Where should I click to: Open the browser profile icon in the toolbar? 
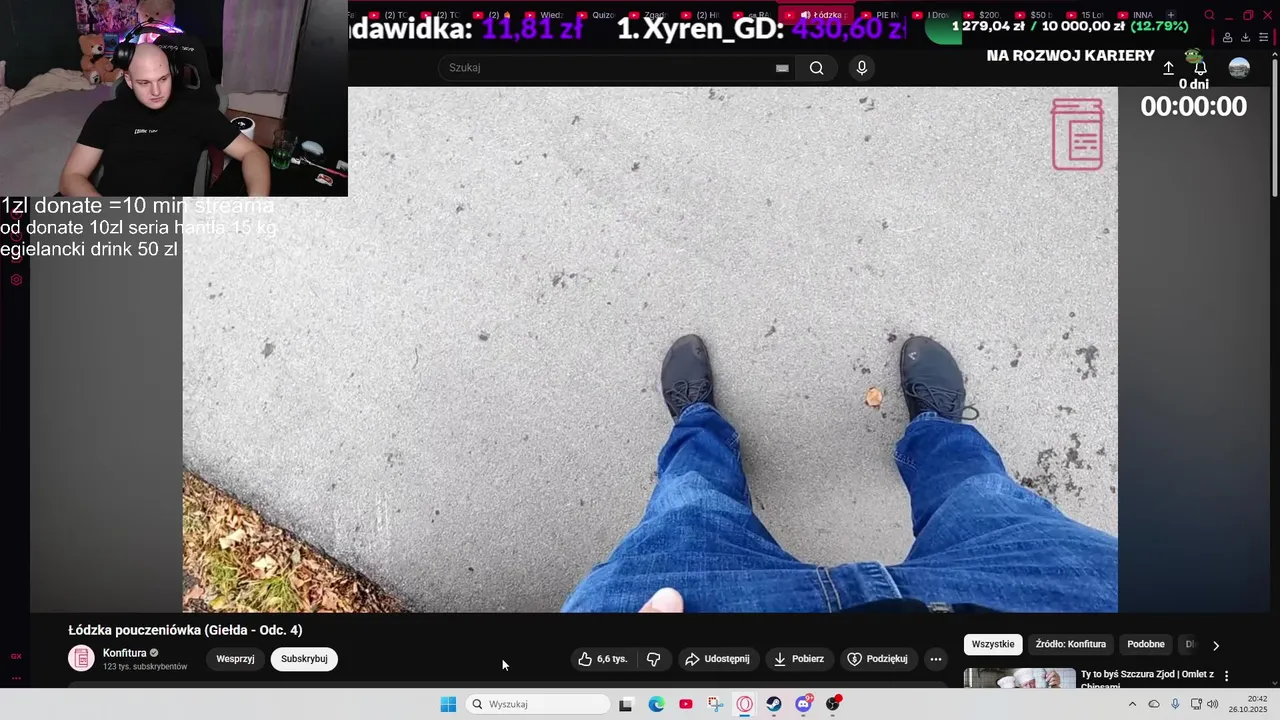pyautogui.click(x=1227, y=38)
